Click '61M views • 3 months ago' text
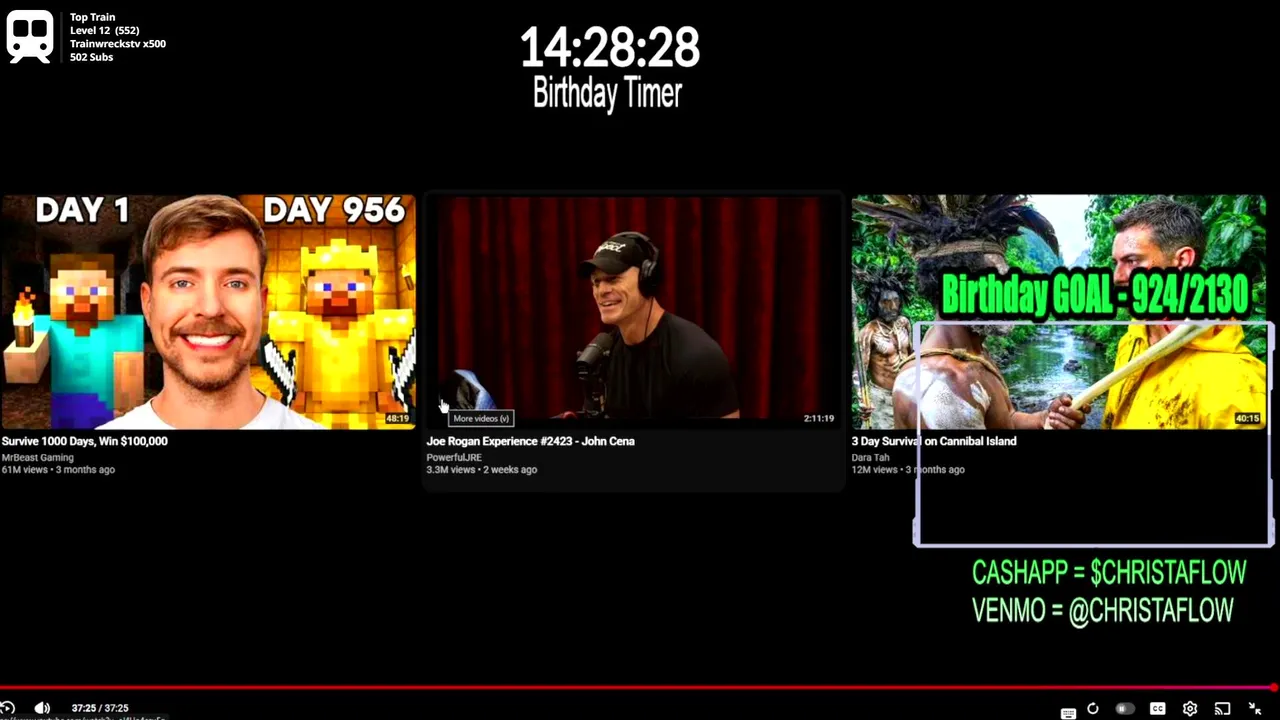The image size is (1280, 720). pyautogui.click(x=58, y=469)
